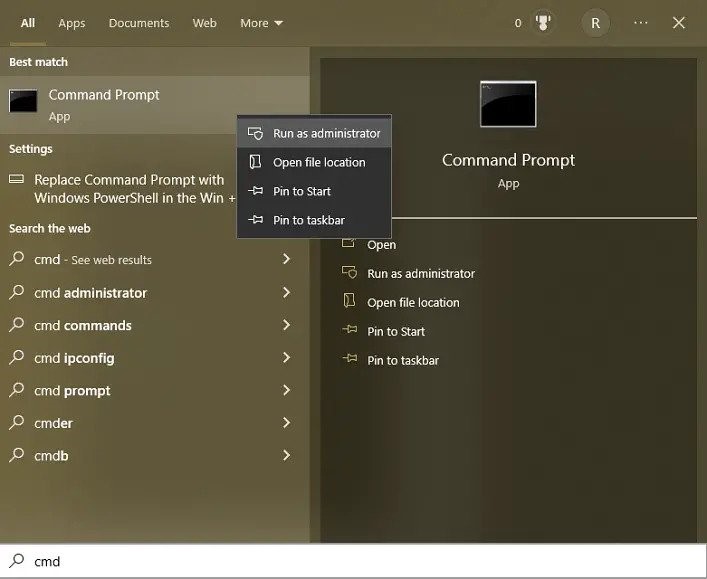Expand chevron for cmd administrator
This screenshot has height=579, width=707.
click(x=286, y=292)
